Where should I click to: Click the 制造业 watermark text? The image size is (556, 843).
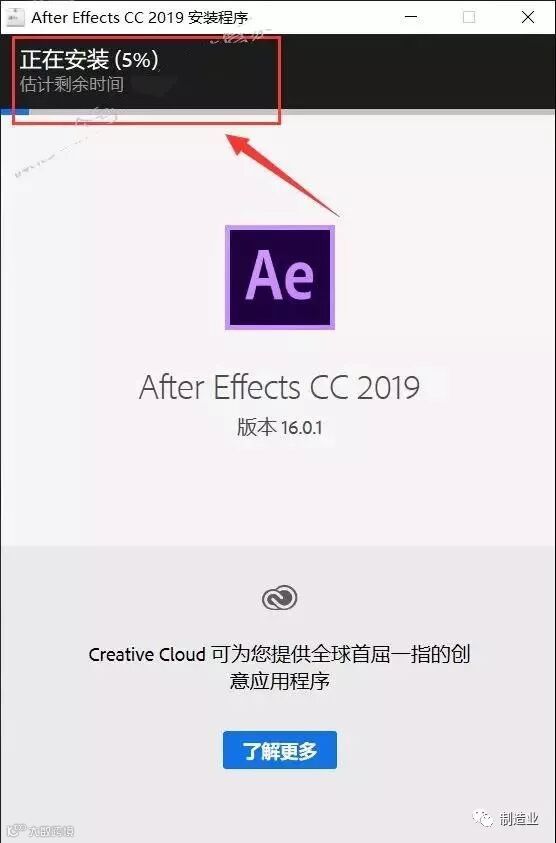(518, 819)
